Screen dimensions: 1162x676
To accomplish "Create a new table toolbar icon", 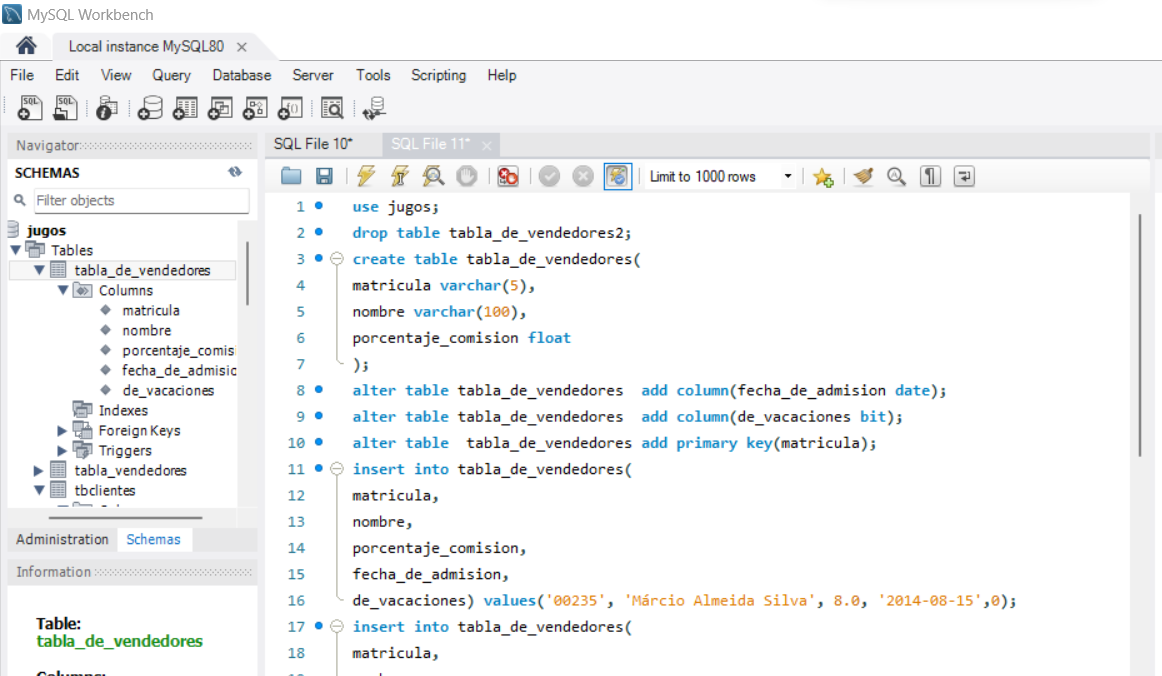I will pyautogui.click(x=185, y=108).
